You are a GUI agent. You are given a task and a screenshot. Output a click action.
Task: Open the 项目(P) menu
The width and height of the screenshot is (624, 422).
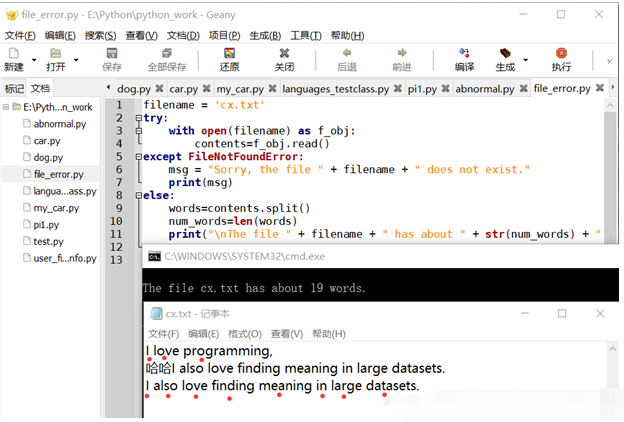pos(224,36)
